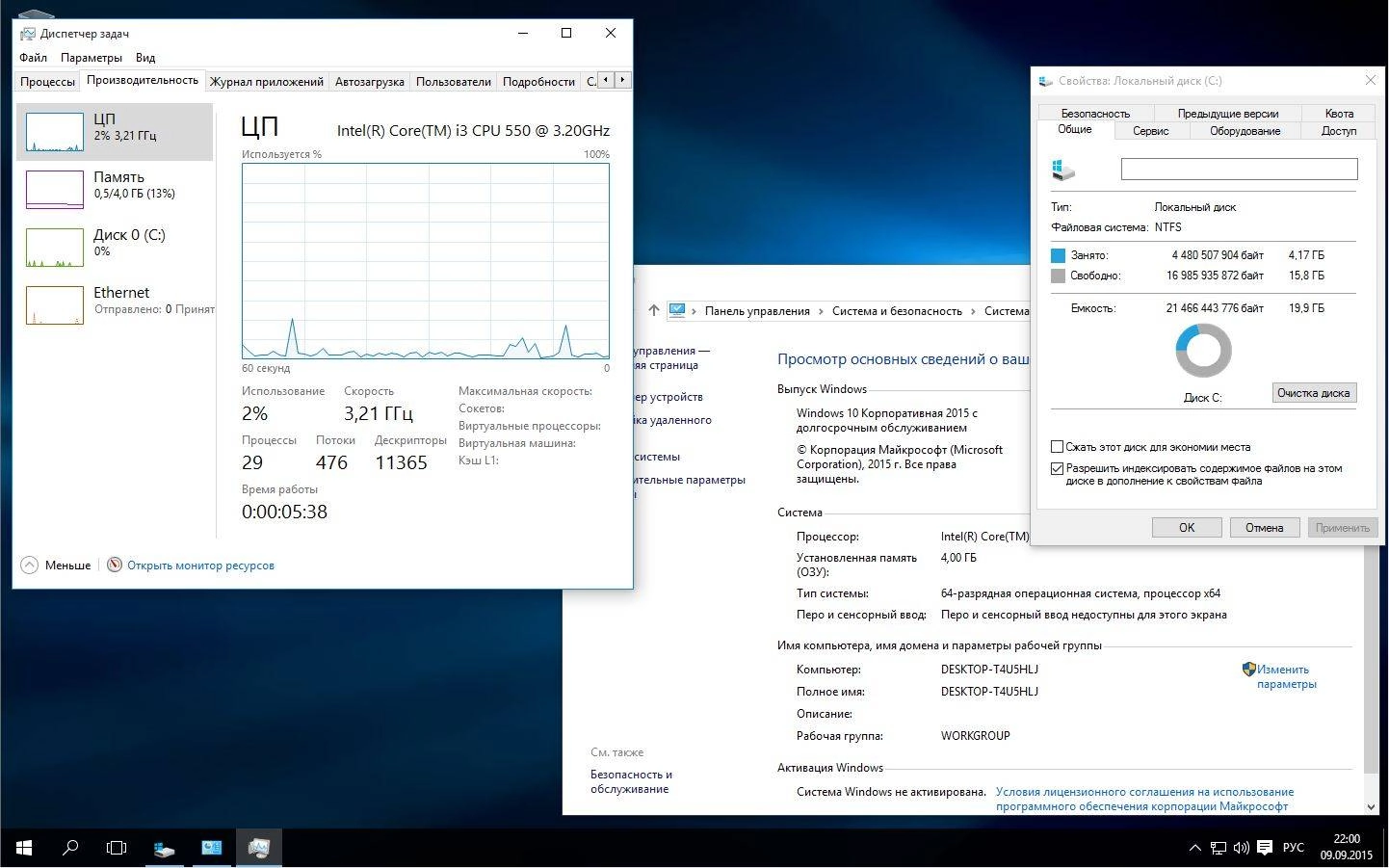Screen dimensions: 1389x868
Task: Switch to the Доступ tab
Action: tap(1339, 131)
